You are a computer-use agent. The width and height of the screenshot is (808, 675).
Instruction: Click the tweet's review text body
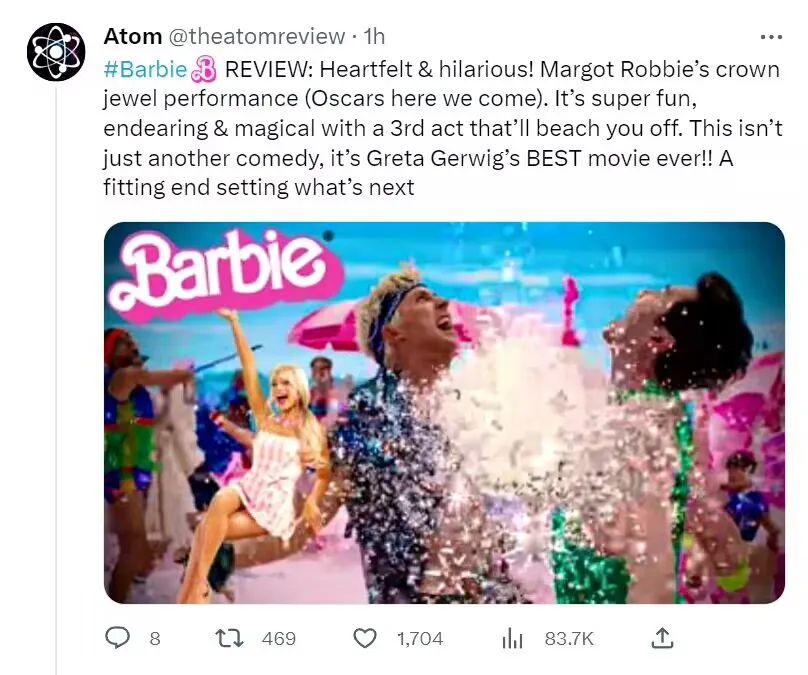pyautogui.click(x=440, y=128)
